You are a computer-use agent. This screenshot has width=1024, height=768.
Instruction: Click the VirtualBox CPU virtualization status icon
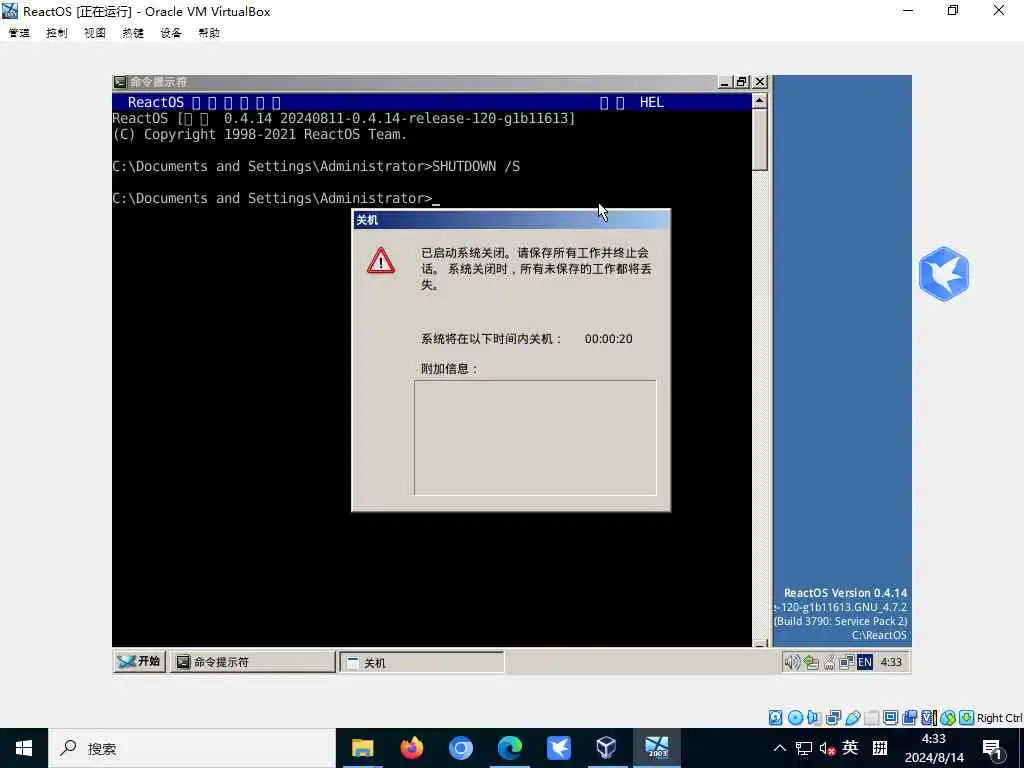(x=929, y=718)
